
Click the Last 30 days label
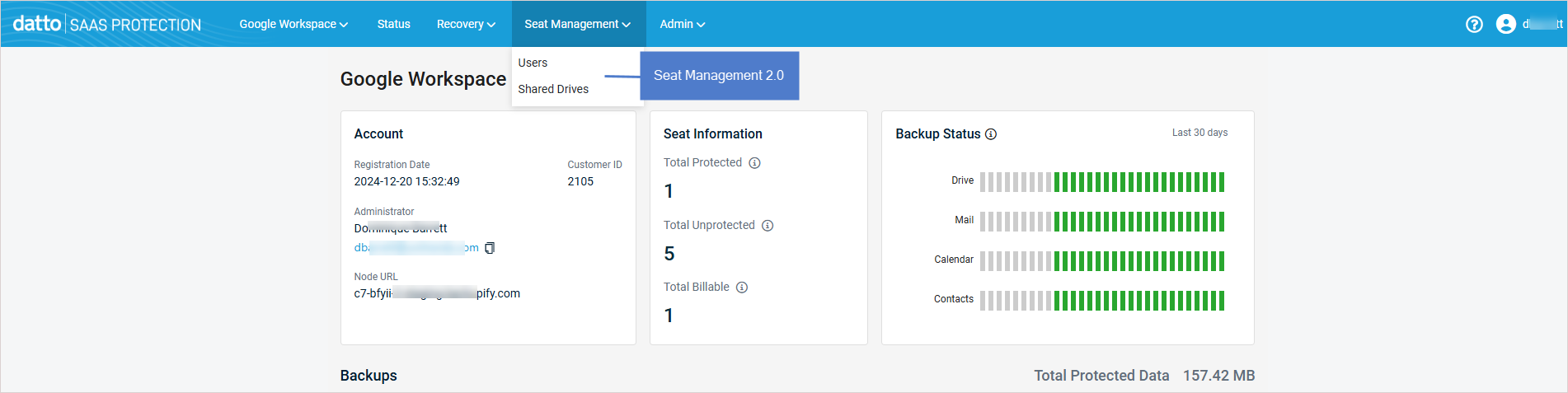pos(1199,133)
